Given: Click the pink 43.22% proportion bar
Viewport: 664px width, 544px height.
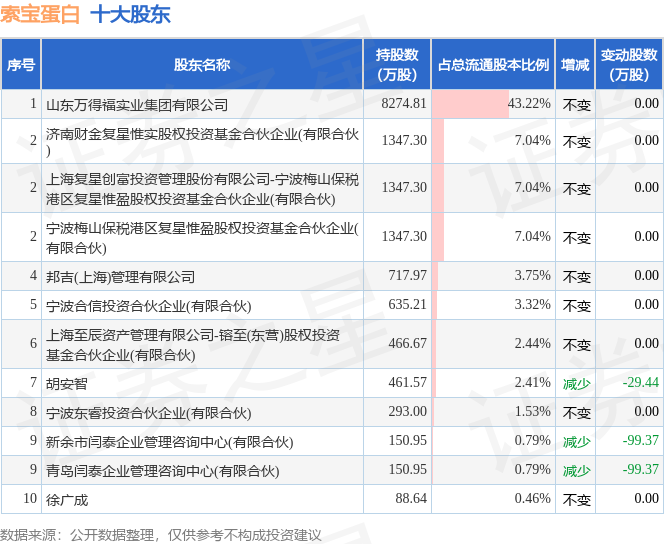Looking at the screenshot, I should [470, 104].
